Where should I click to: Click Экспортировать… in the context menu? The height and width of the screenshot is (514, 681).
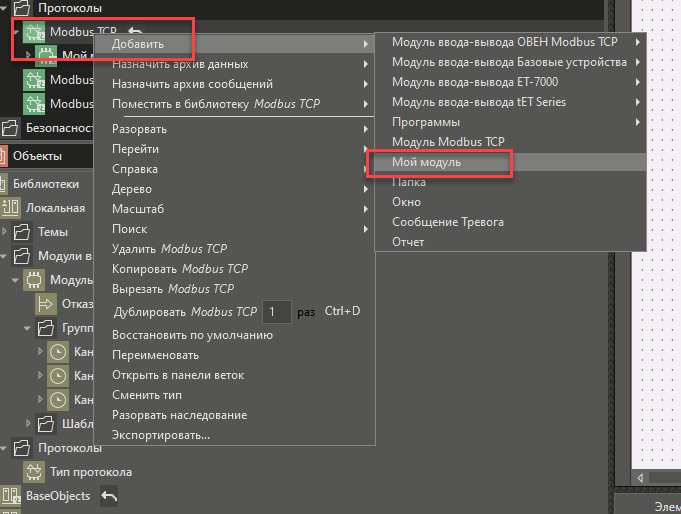click(160, 435)
